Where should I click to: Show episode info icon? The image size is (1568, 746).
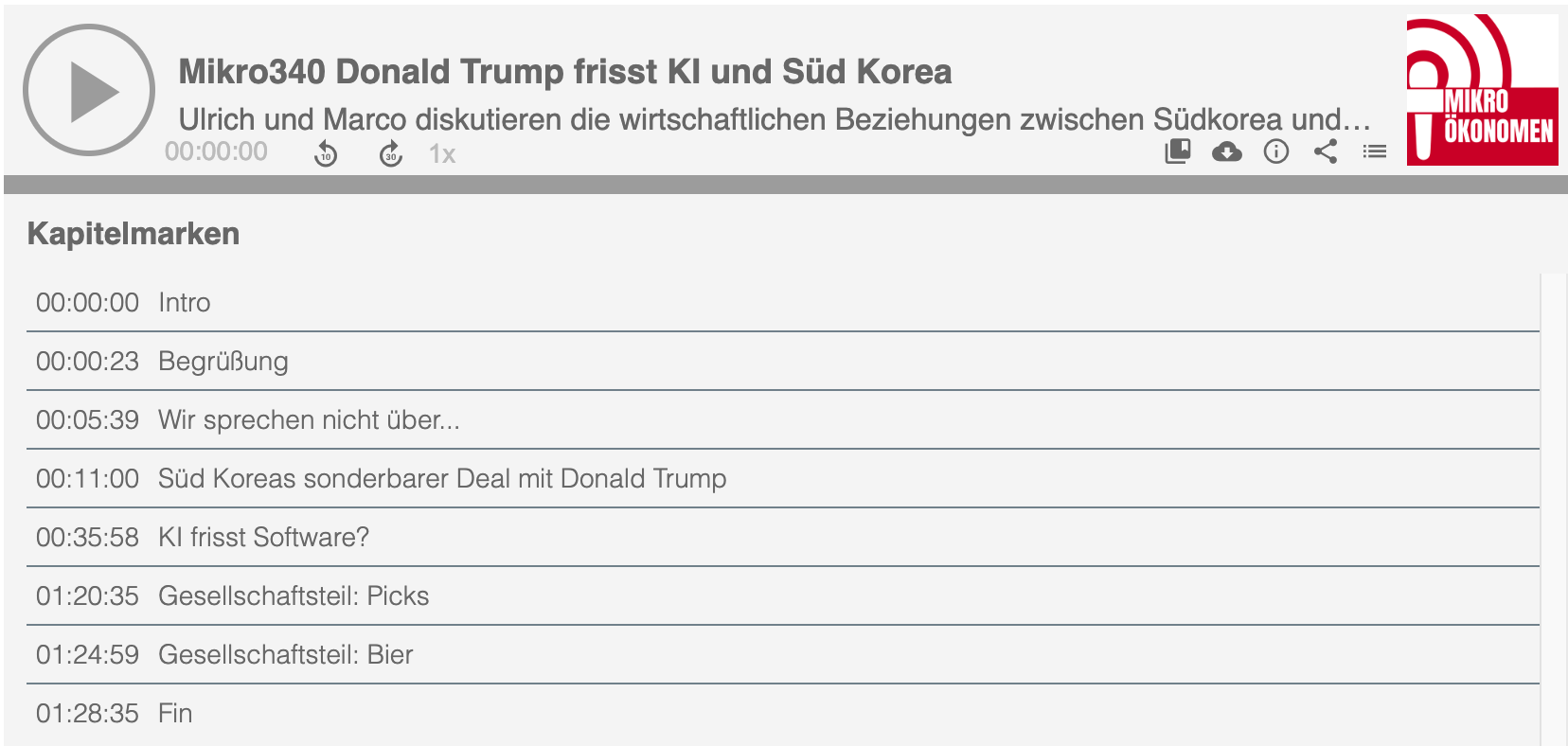[1276, 151]
